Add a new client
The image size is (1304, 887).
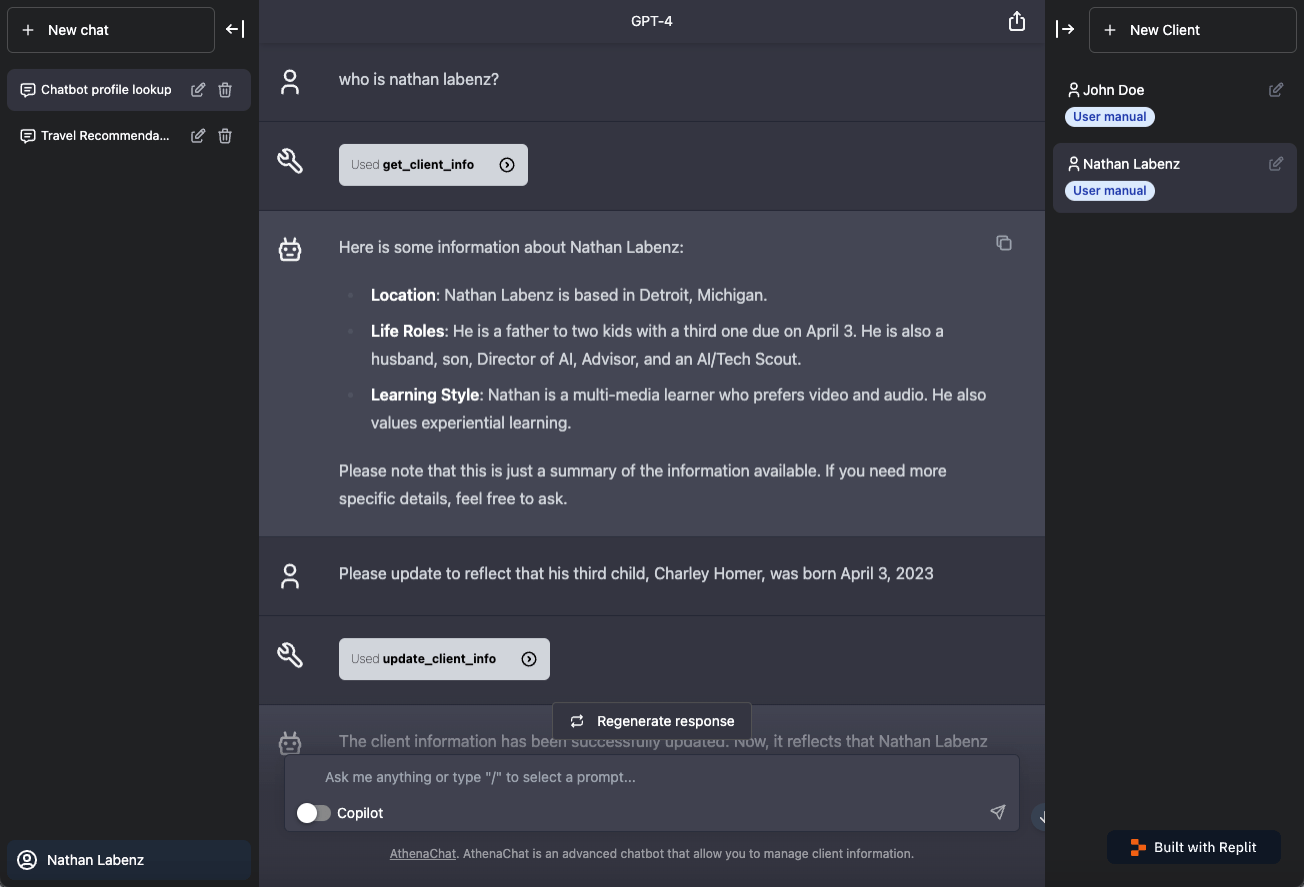coord(1192,30)
